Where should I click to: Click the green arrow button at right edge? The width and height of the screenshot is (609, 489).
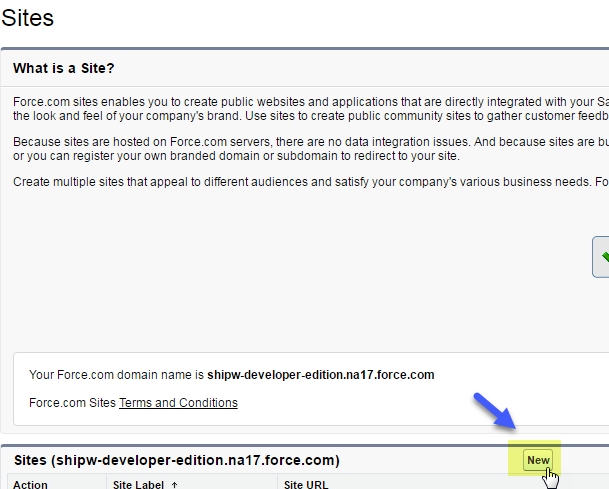[601, 257]
